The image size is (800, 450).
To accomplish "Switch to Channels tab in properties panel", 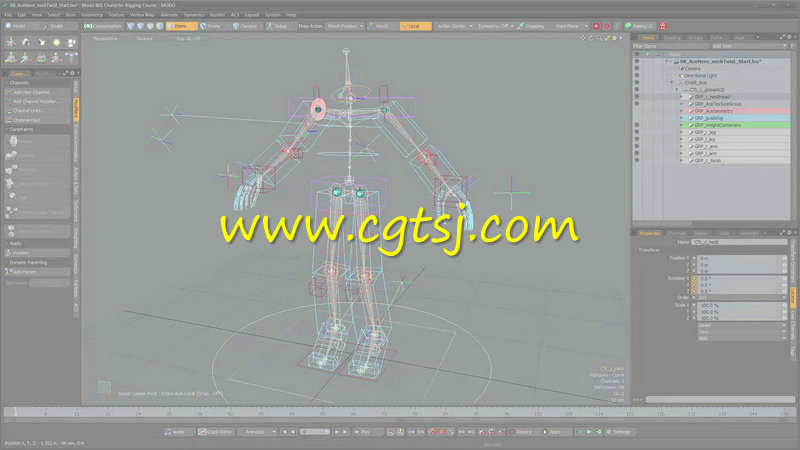I will (x=677, y=233).
